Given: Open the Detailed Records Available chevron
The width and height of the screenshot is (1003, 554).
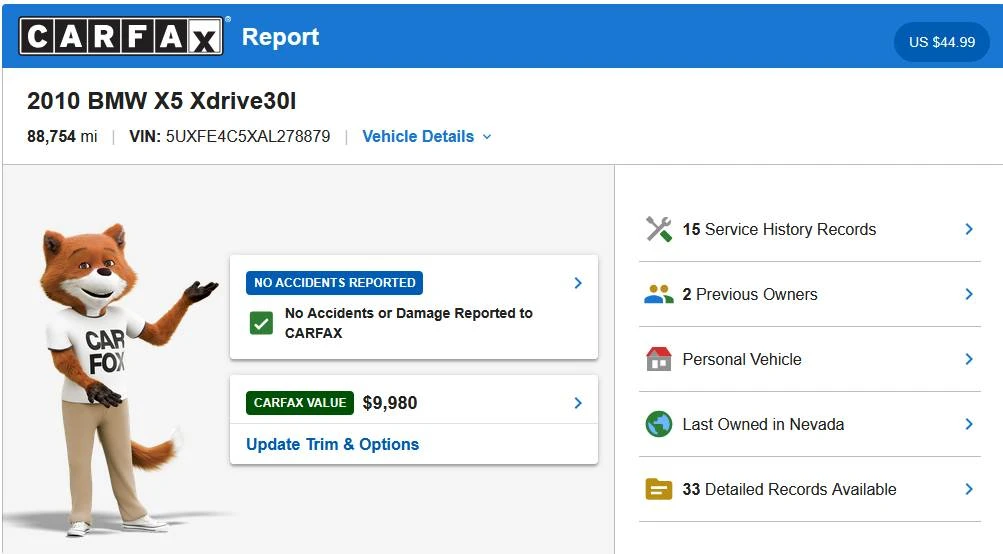Looking at the screenshot, I should 969,489.
